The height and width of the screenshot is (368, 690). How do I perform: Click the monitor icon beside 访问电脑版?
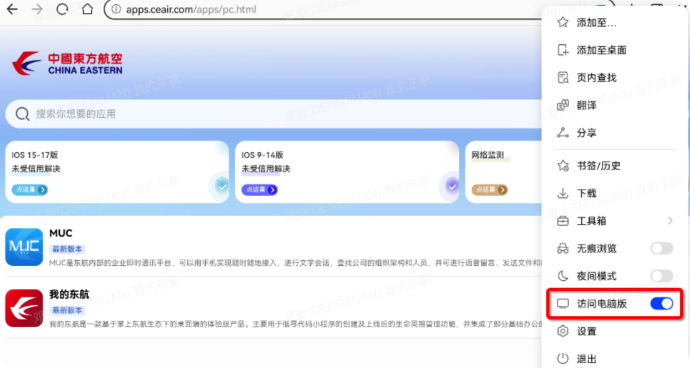pos(563,303)
